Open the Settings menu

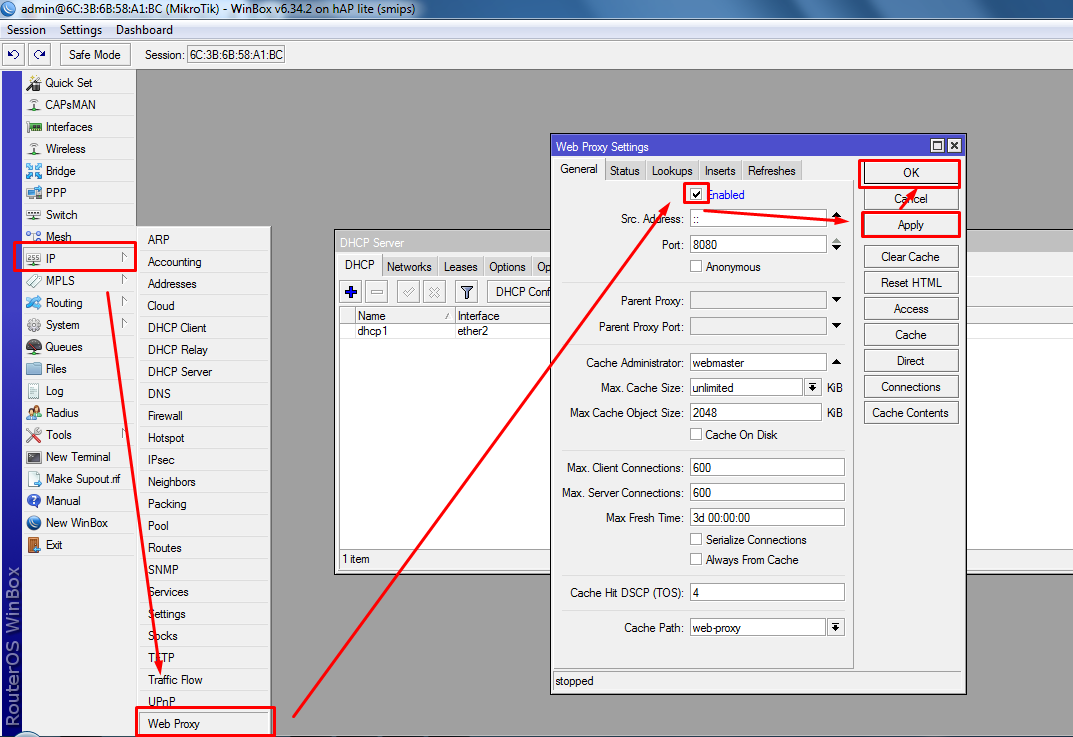(81, 30)
